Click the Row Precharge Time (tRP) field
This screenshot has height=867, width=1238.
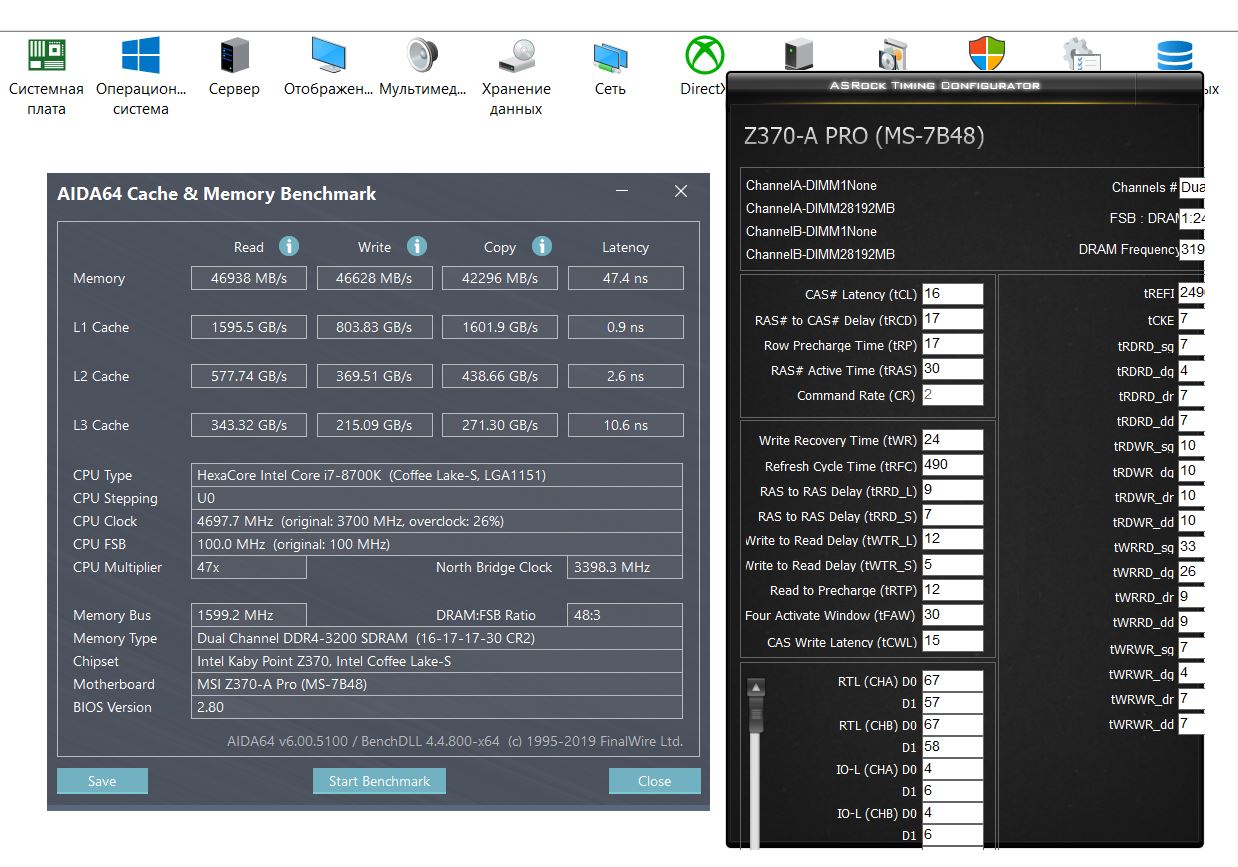(952, 344)
